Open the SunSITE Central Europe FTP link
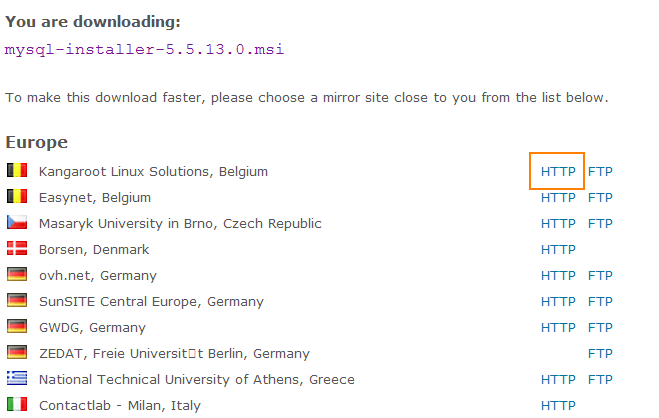 [x=600, y=301]
